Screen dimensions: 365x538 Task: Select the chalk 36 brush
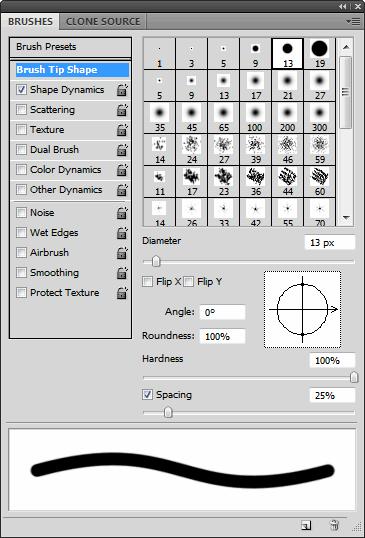[256, 182]
